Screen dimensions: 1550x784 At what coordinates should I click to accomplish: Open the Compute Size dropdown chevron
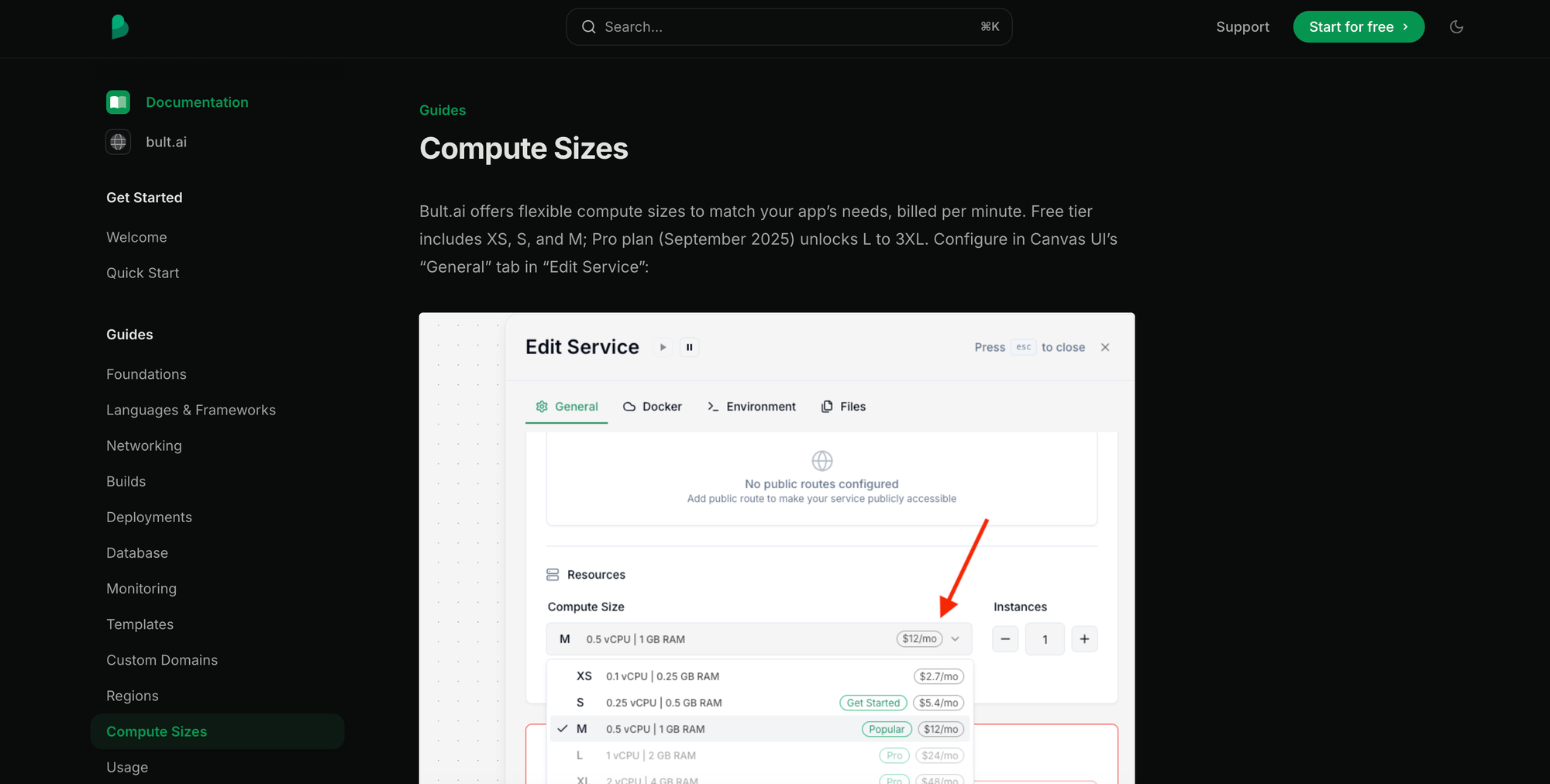click(x=956, y=639)
